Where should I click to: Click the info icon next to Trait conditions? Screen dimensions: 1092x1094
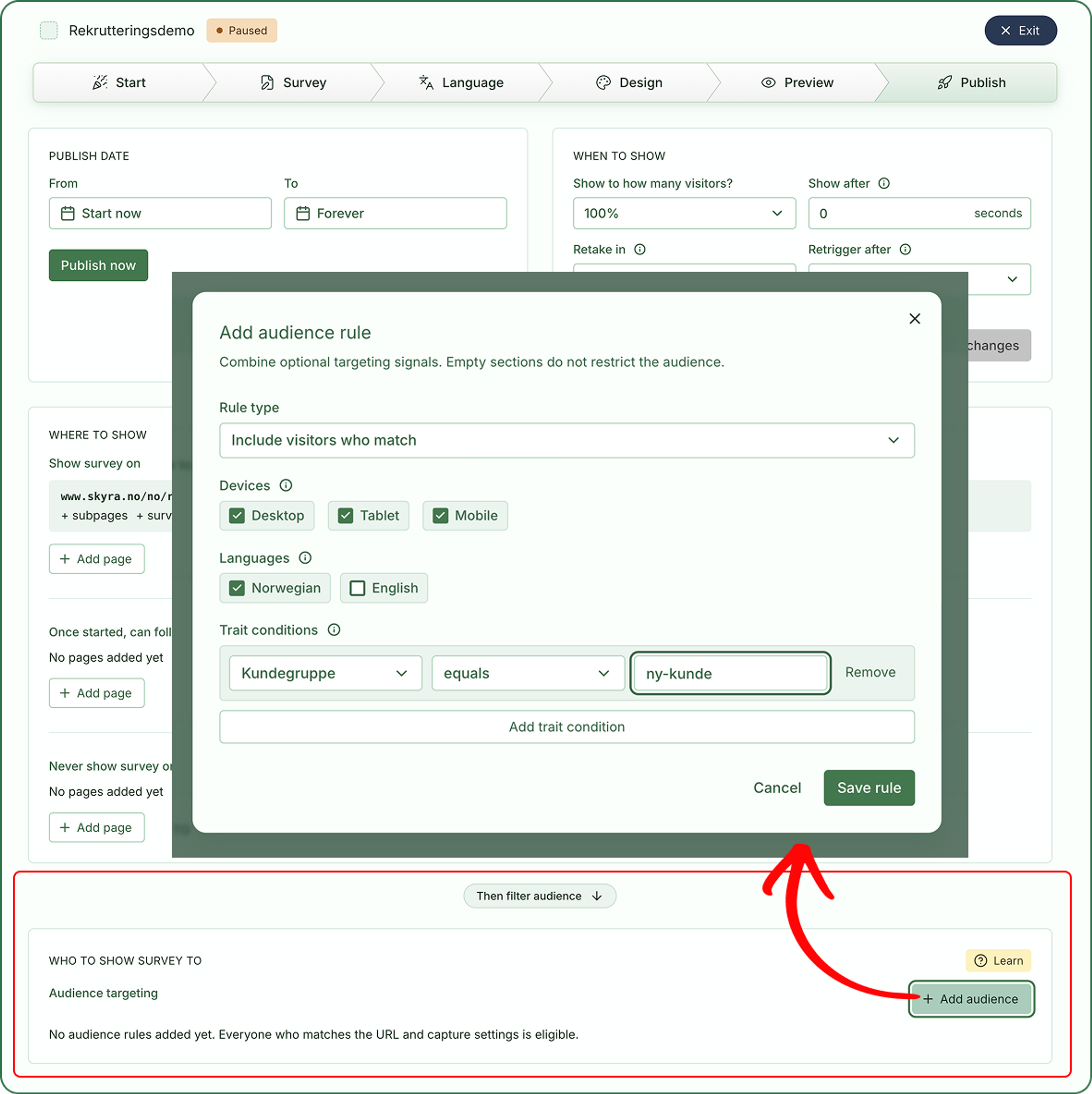coord(334,630)
